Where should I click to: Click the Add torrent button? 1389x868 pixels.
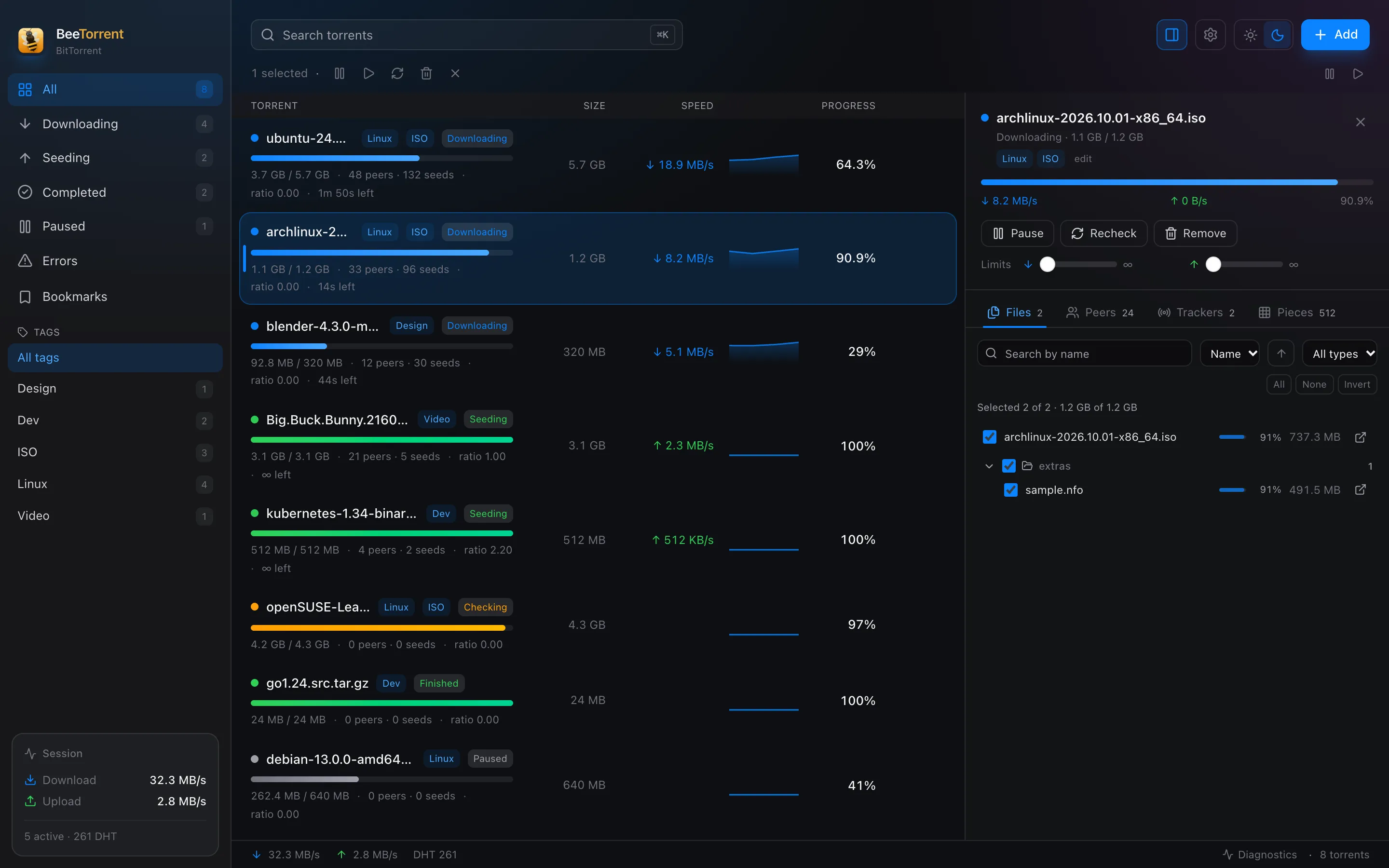click(1335, 35)
